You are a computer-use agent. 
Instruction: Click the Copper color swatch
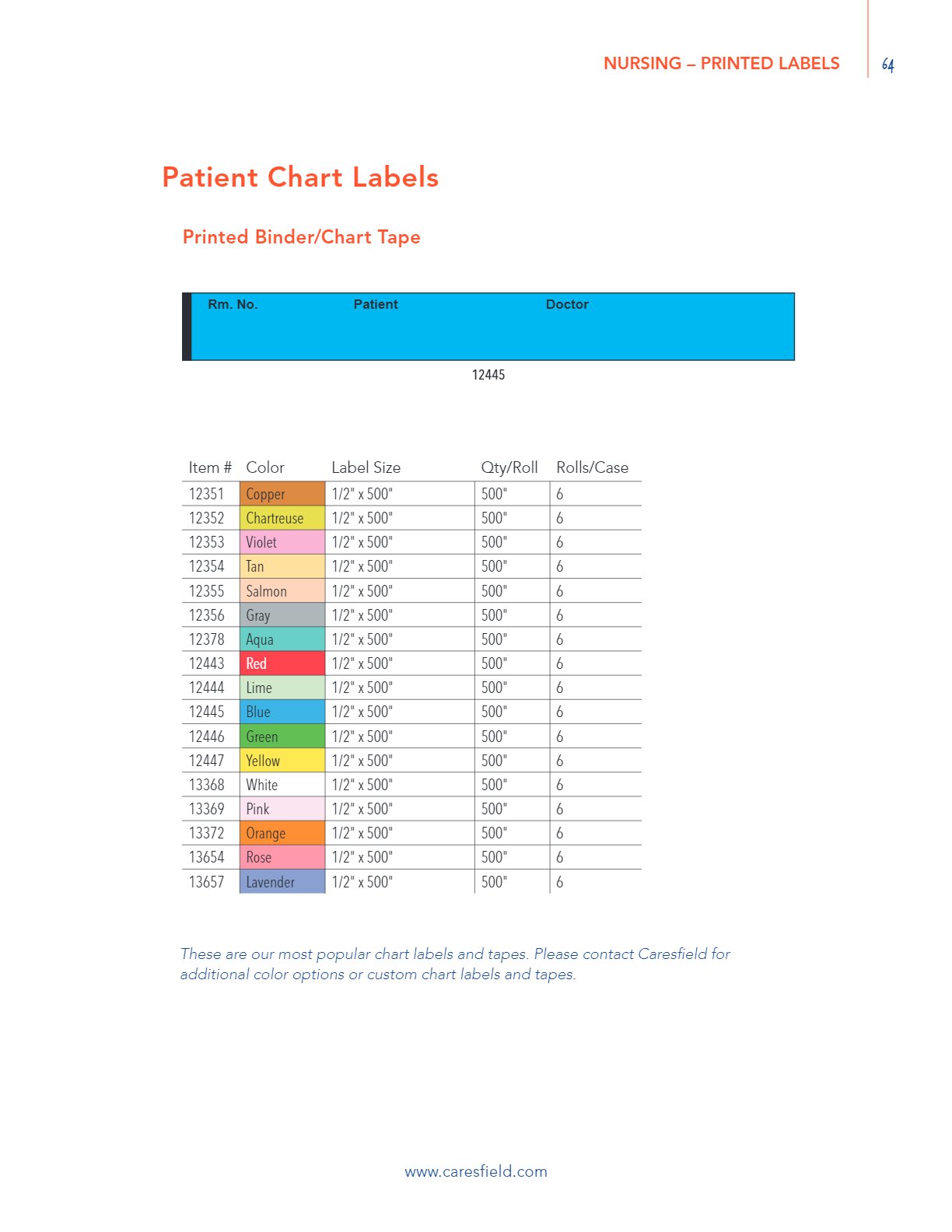pos(282,494)
